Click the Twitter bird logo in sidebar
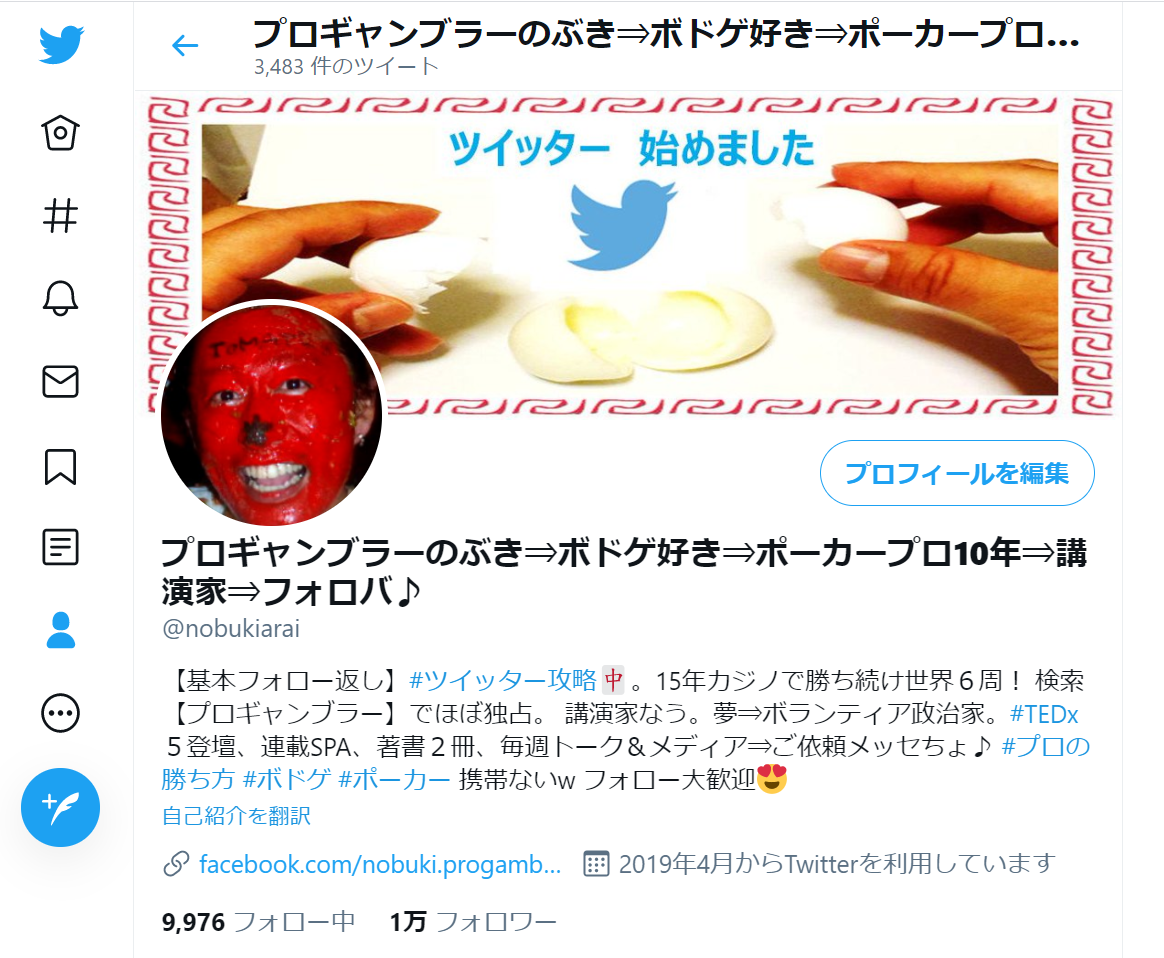 61,45
